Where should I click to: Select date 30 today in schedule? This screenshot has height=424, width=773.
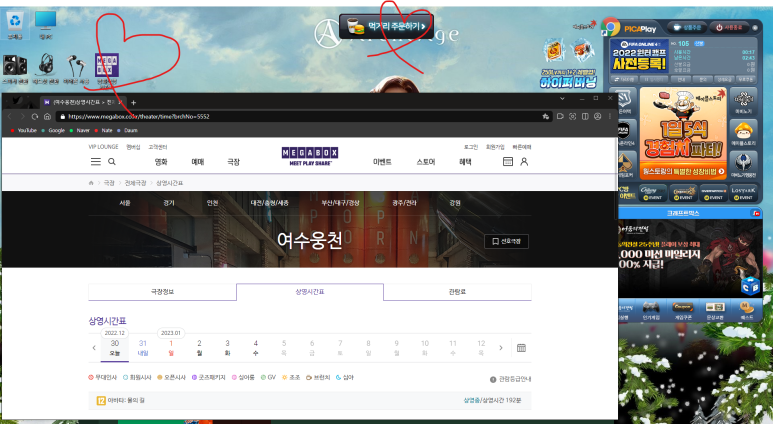pyautogui.click(x=114, y=348)
